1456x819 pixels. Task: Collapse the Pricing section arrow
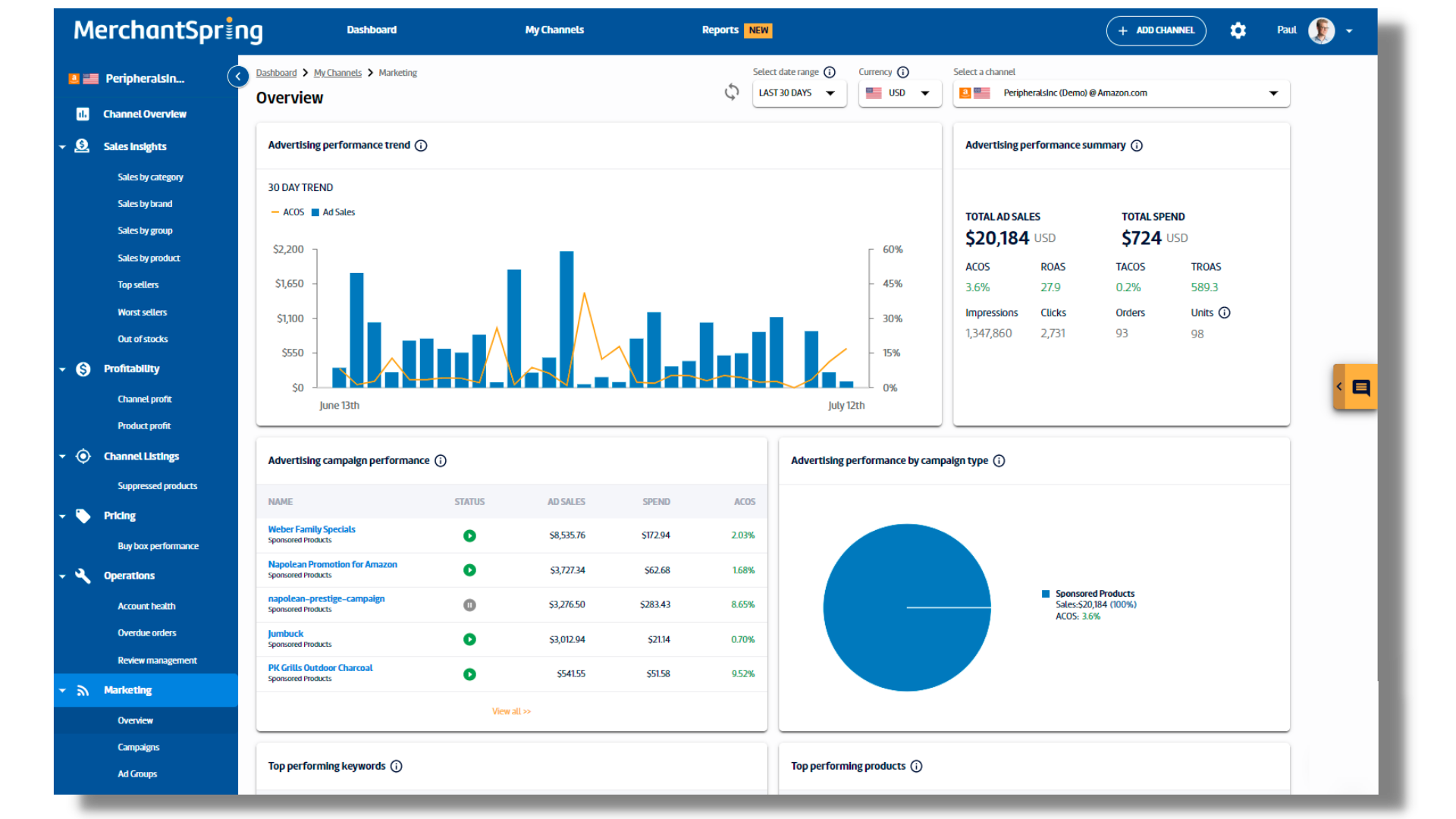coord(62,516)
